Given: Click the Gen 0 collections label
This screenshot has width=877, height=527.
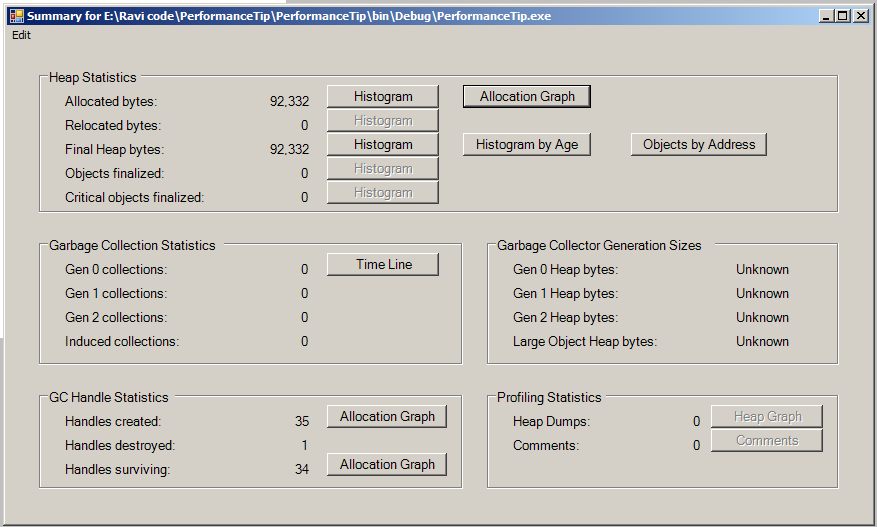Looking at the screenshot, I should pos(116,269).
